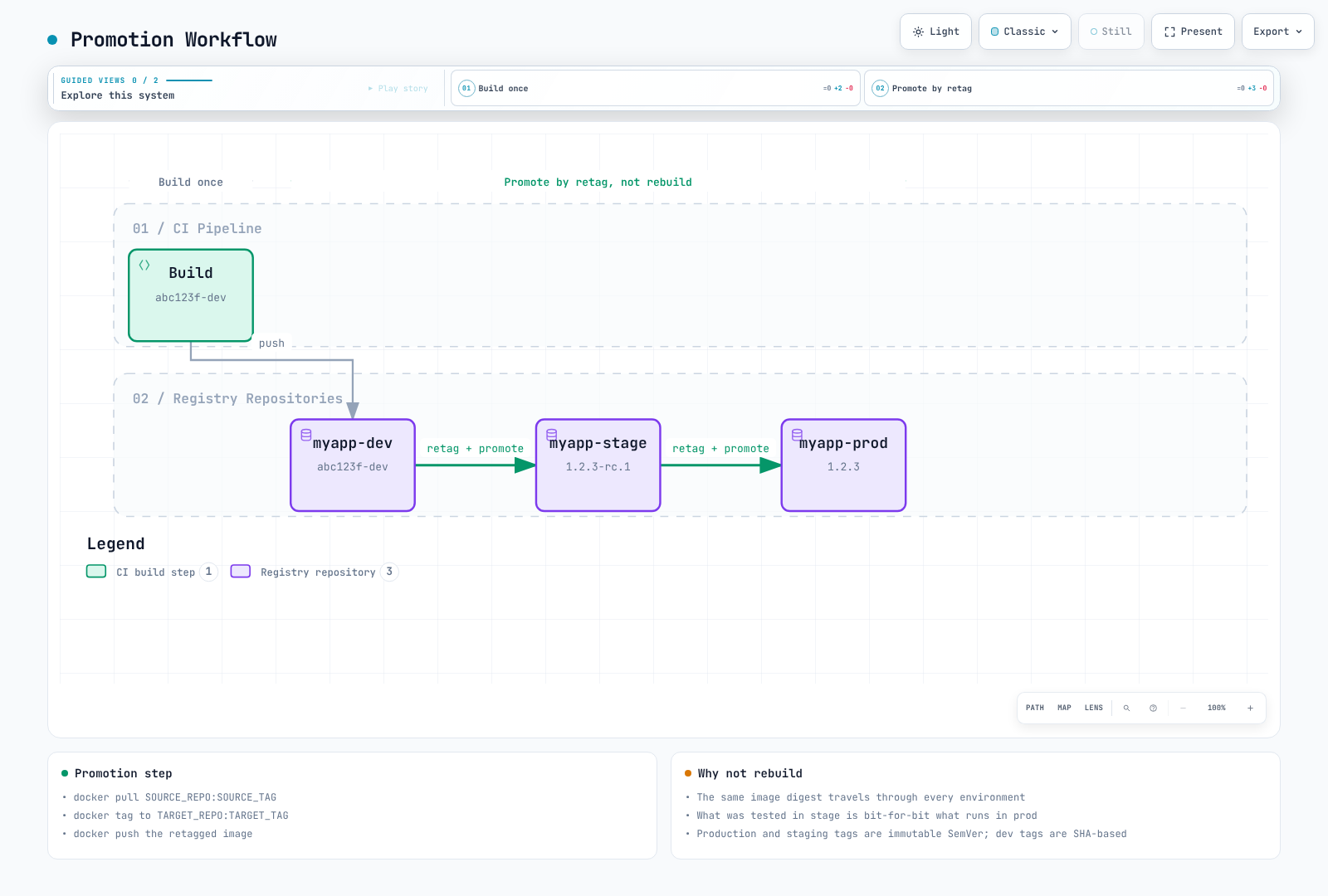1328x896 pixels.
Task: Zoom out with the minus icon
Action: (x=1183, y=708)
